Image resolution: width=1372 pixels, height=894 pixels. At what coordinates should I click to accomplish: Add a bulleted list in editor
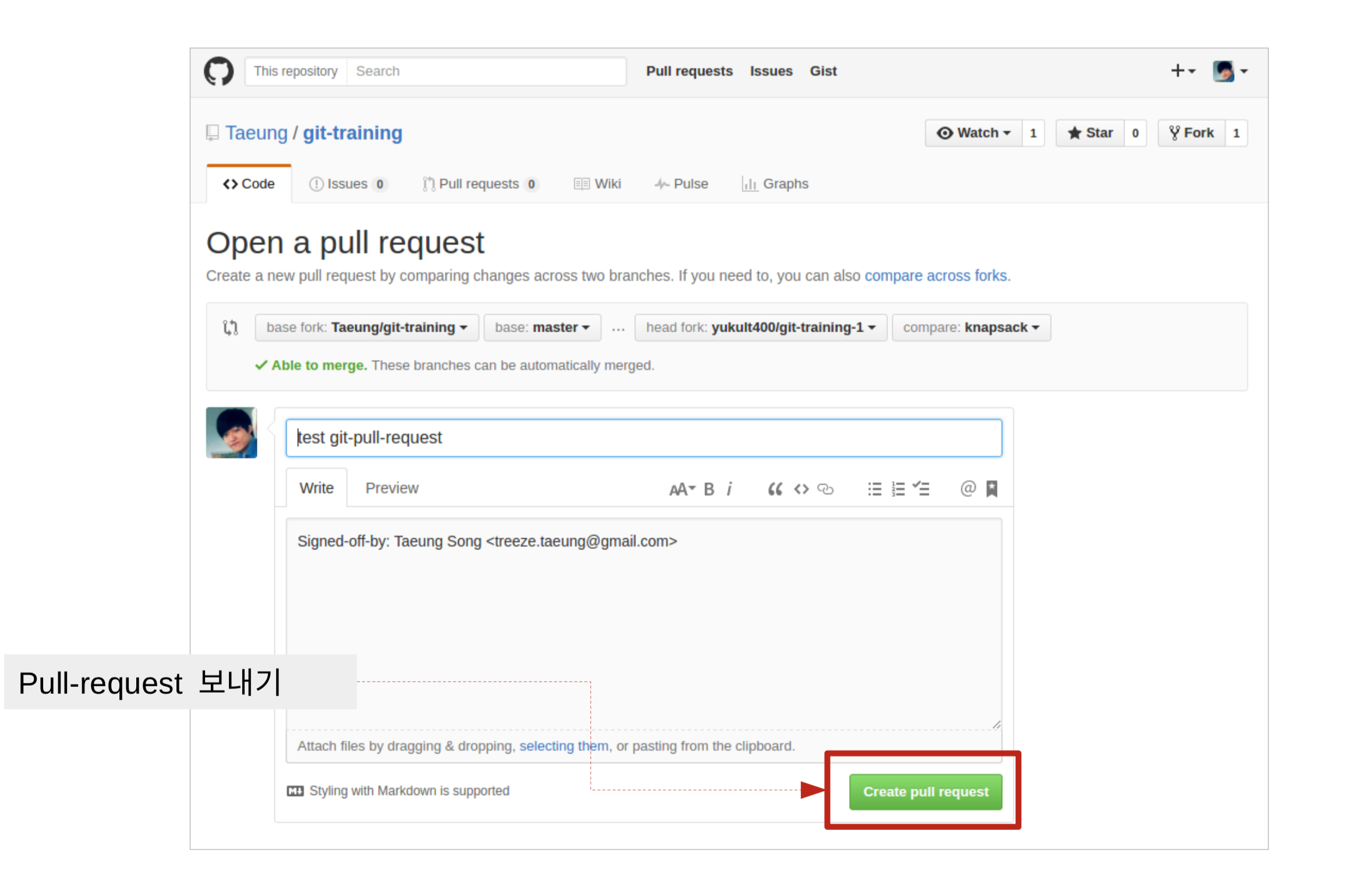[x=874, y=489]
